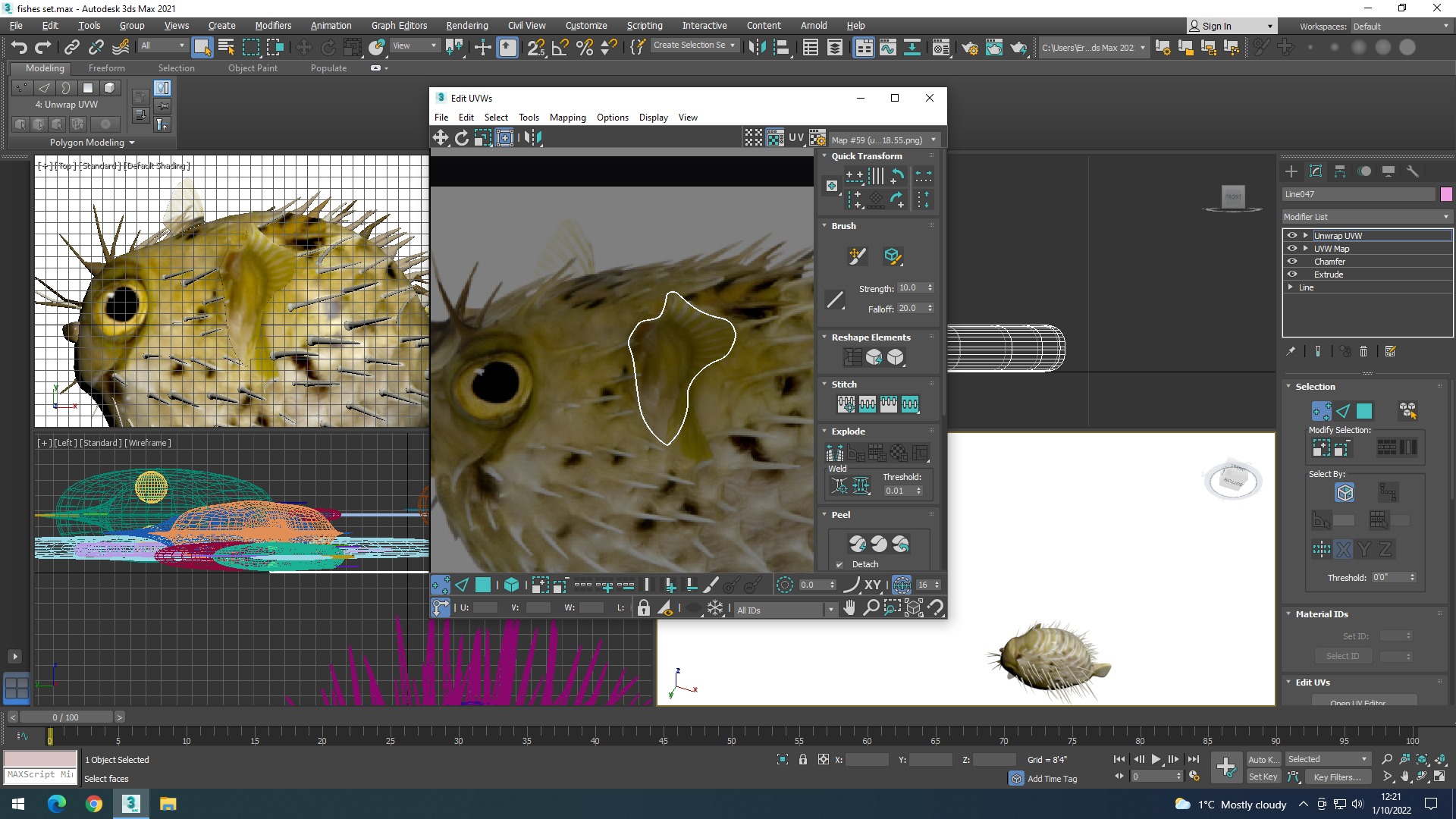Click the Remove modifier trash icon
The image size is (1456, 819).
point(1363,351)
